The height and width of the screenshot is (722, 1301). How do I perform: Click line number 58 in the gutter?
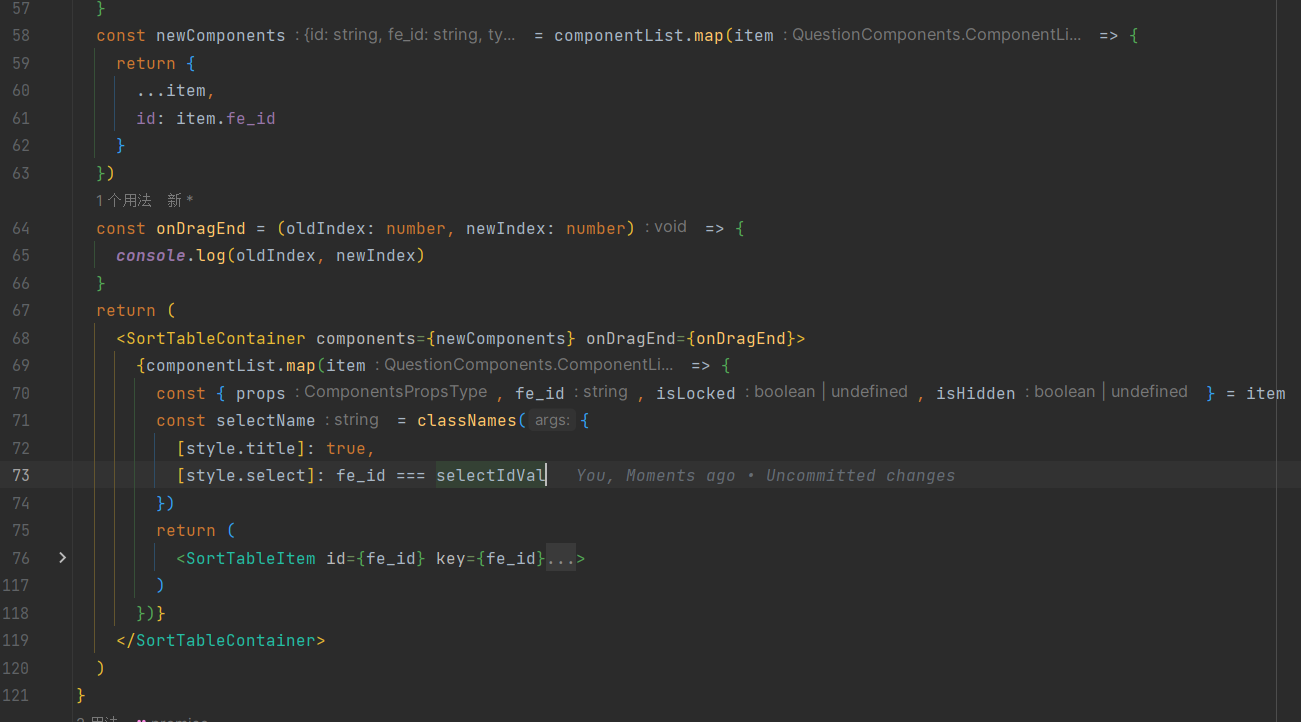point(21,35)
